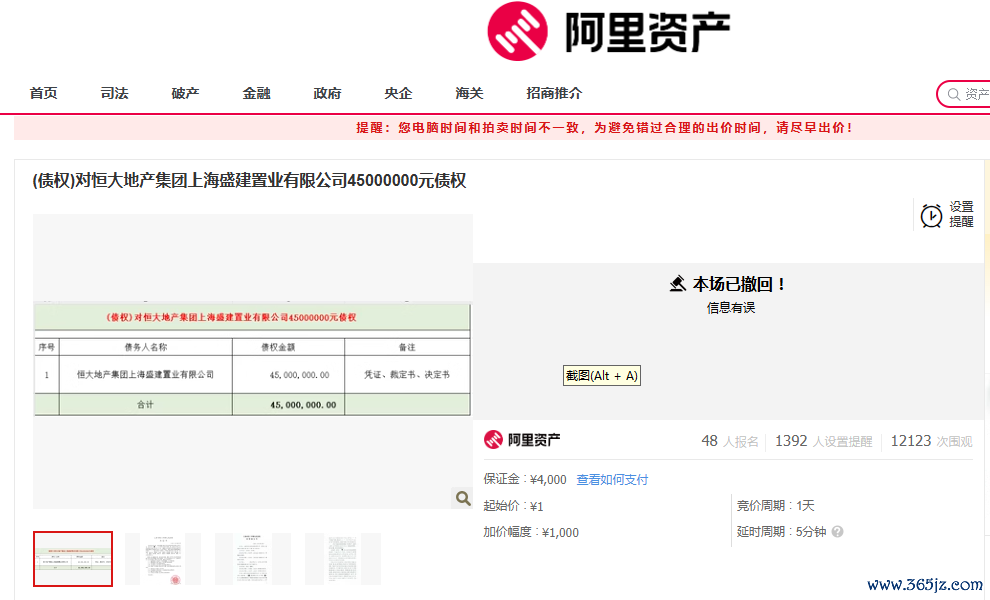Viewport: 990px width, 600px height.
Task: Click the 加价幅度：¥1,000 text
Action: [x=531, y=532]
